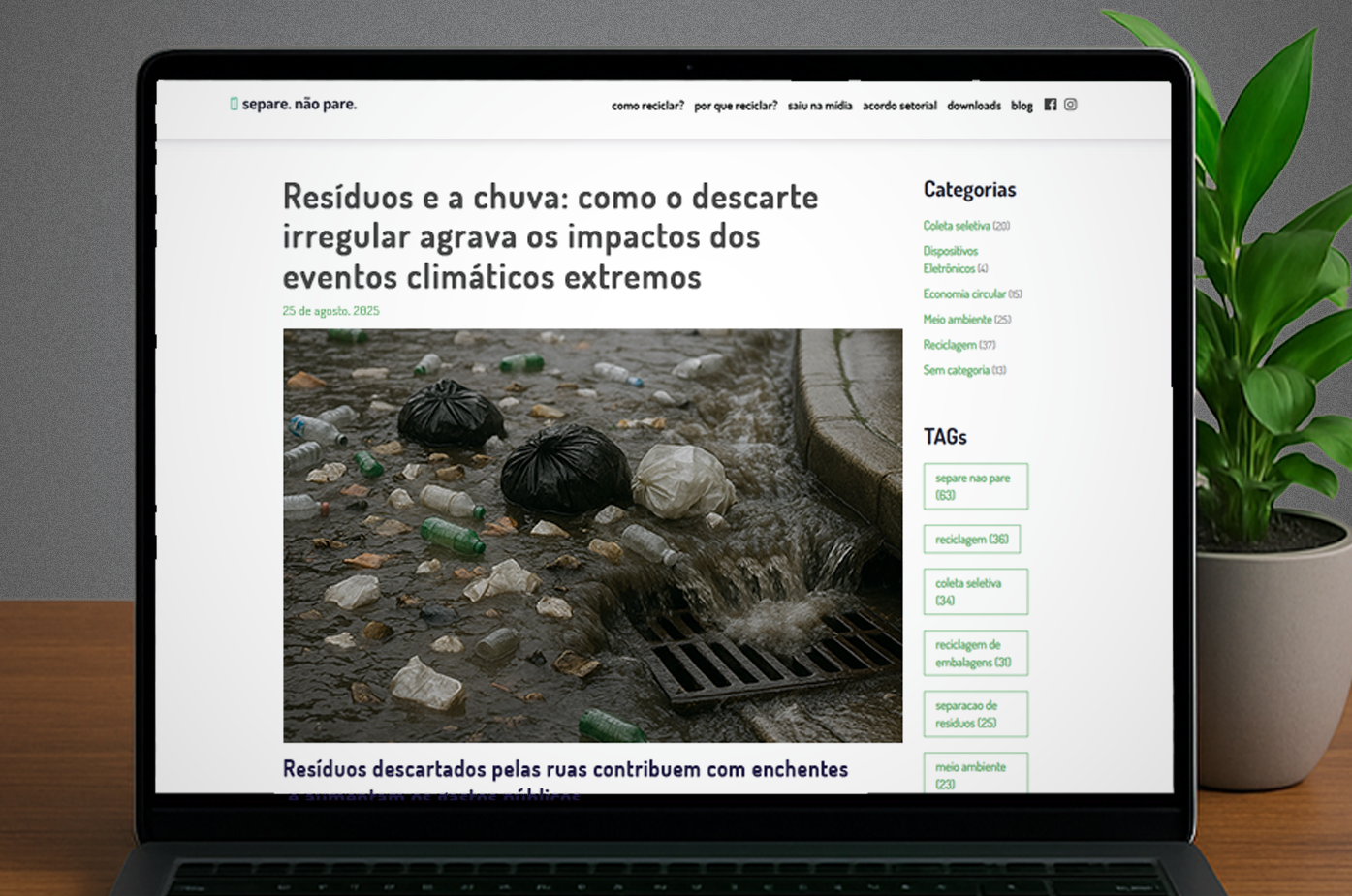1352x896 pixels.
Task: Open the 'Meio ambiente' category
Action: click(x=958, y=320)
